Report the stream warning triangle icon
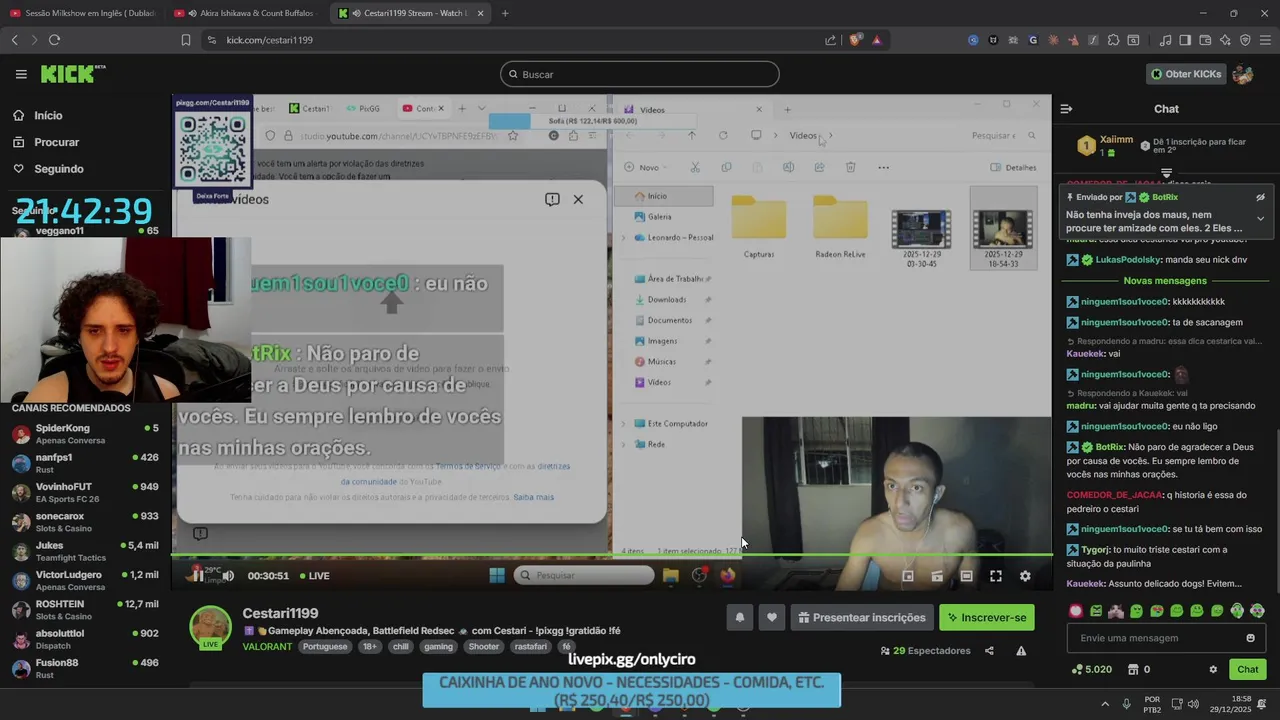The width and height of the screenshot is (1280, 720). 1021,651
